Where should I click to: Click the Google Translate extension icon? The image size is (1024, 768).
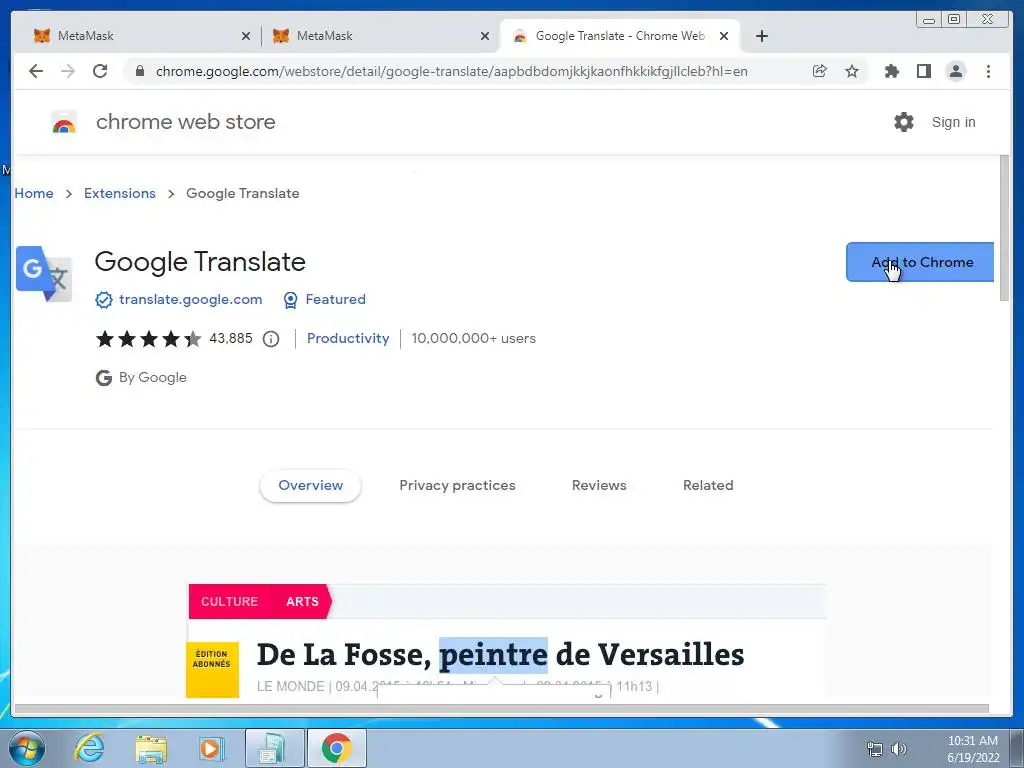[44, 274]
